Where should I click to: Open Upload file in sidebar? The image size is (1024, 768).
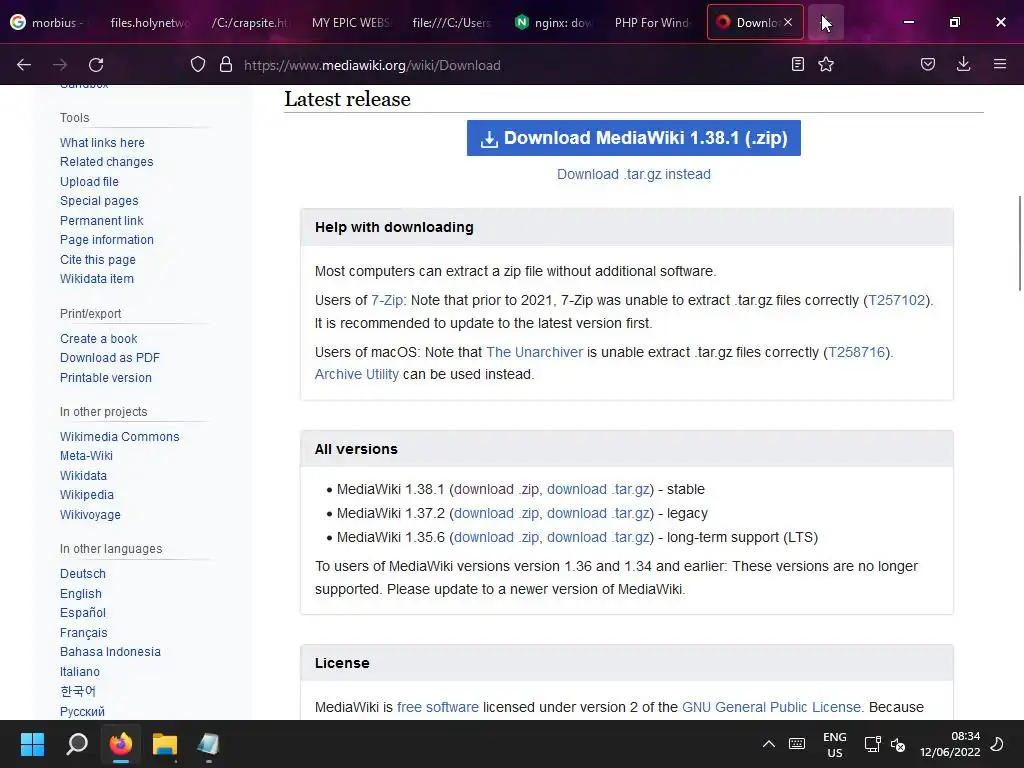(89, 182)
